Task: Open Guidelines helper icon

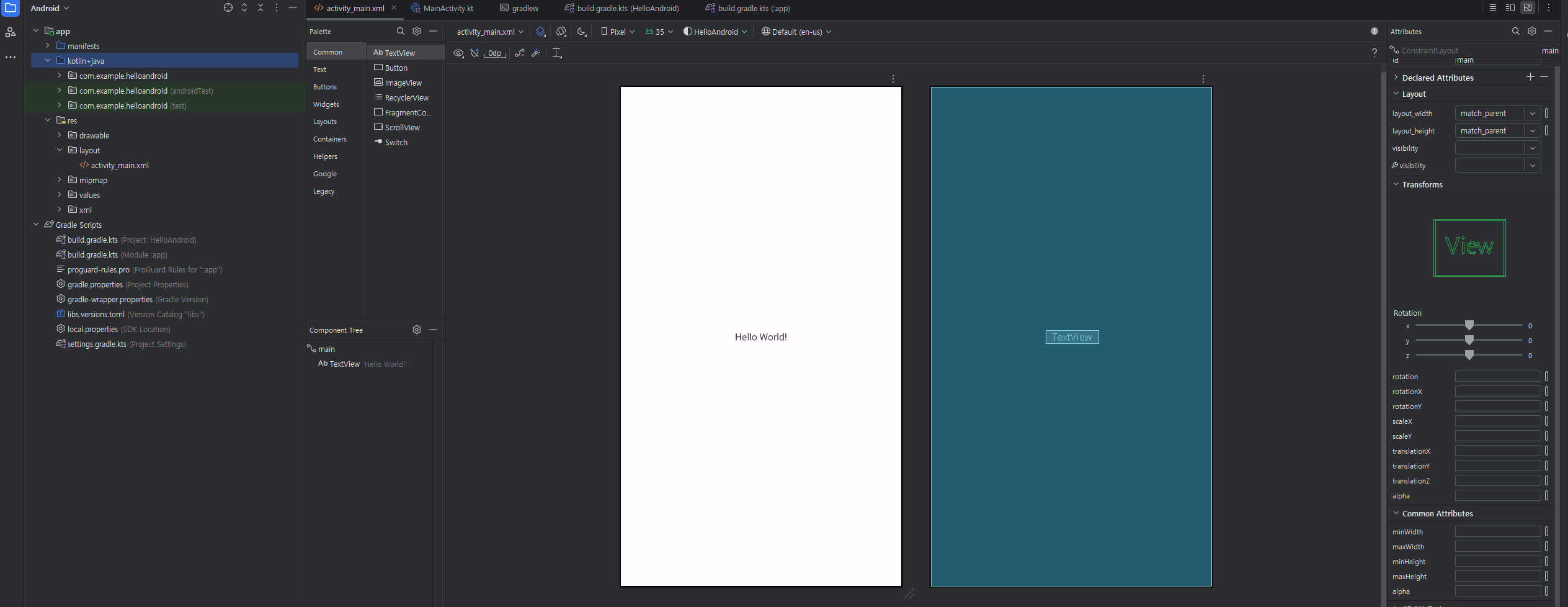Action: point(557,53)
